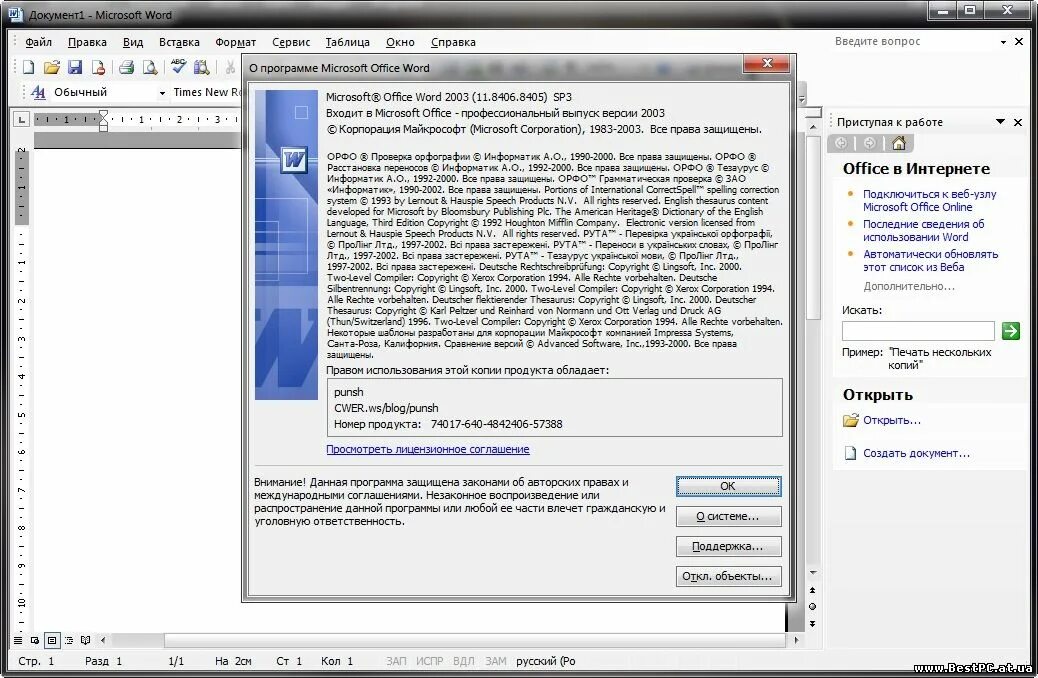This screenshot has height=678, width=1038.
Task: Click the Select Browse Object round button
Action: pos(812,606)
